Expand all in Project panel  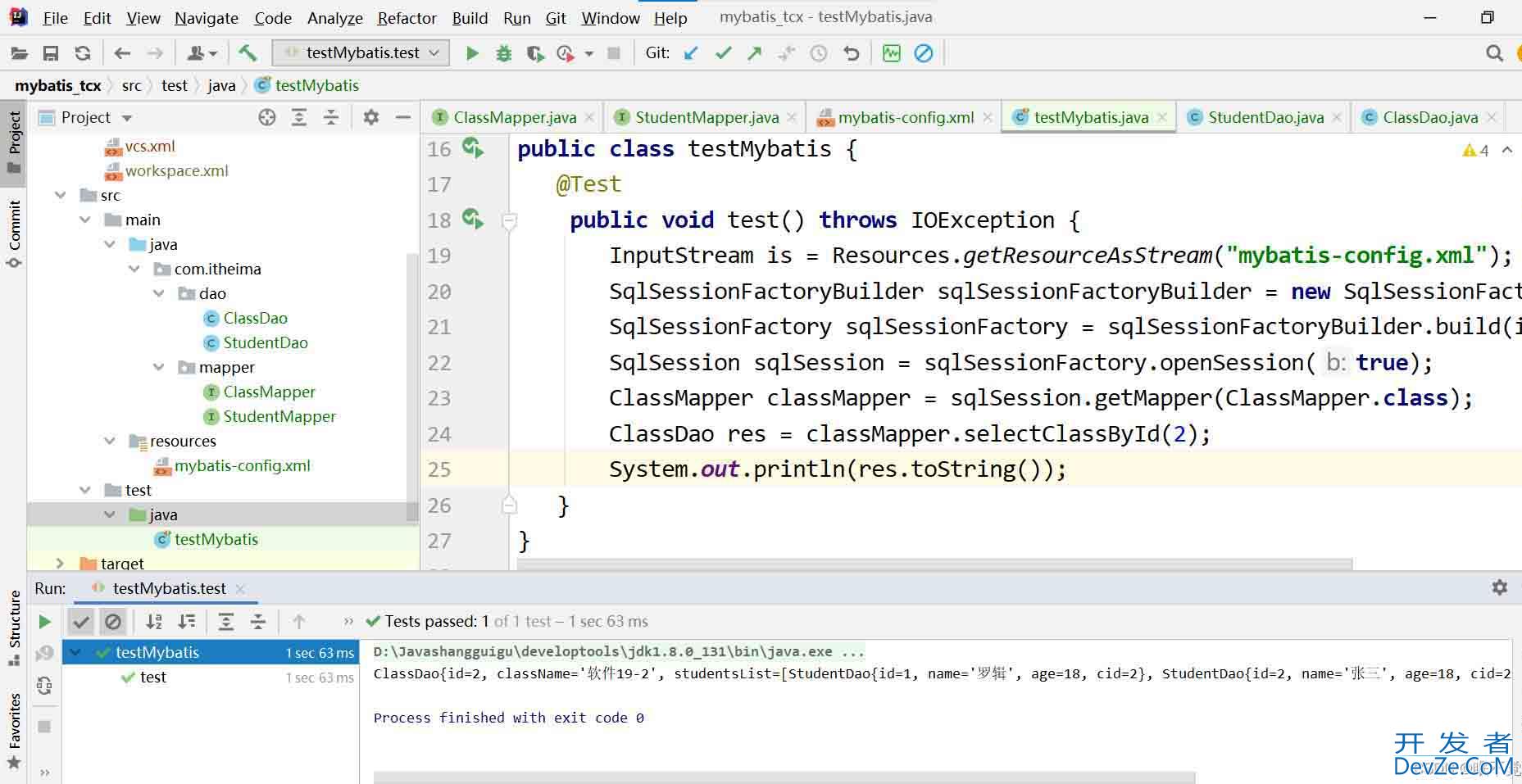pyautogui.click(x=299, y=117)
